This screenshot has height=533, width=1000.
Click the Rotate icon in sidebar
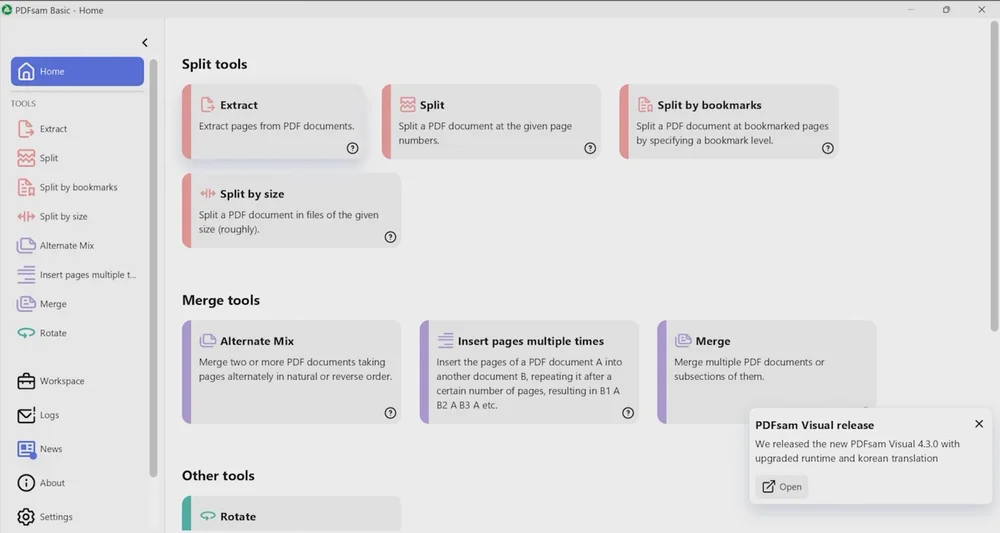point(26,333)
